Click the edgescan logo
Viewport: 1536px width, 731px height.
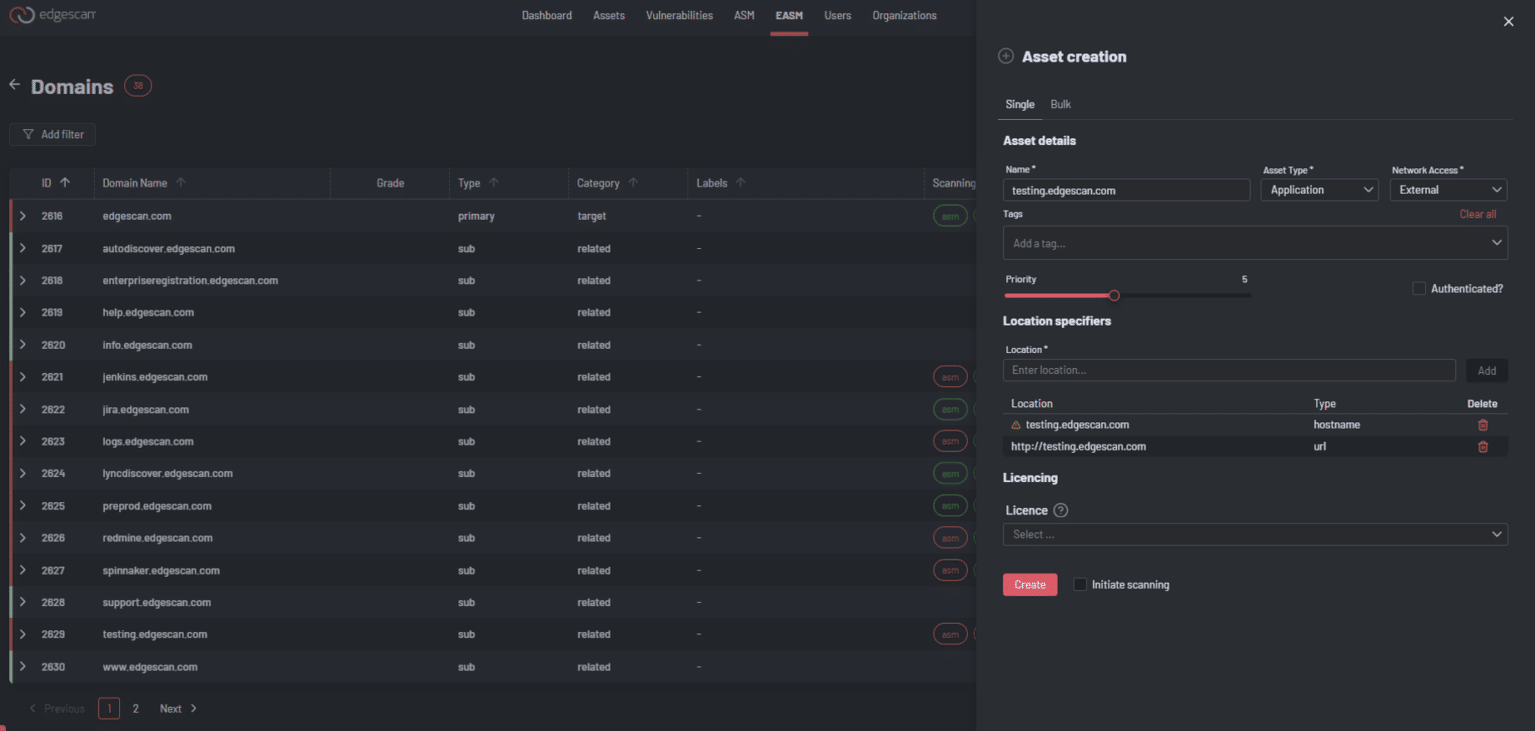point(52,16)
